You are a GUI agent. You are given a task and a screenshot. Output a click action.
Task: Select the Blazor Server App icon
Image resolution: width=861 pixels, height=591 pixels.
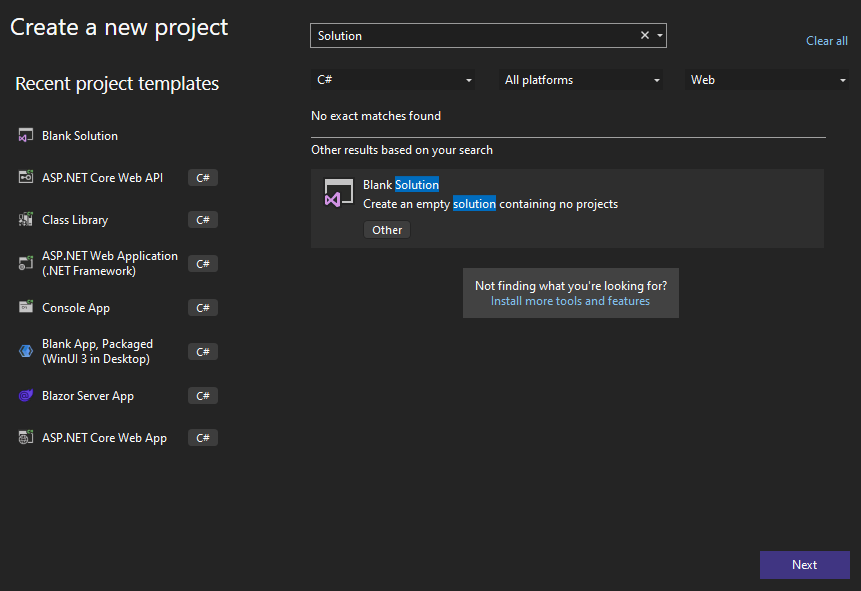26,395
